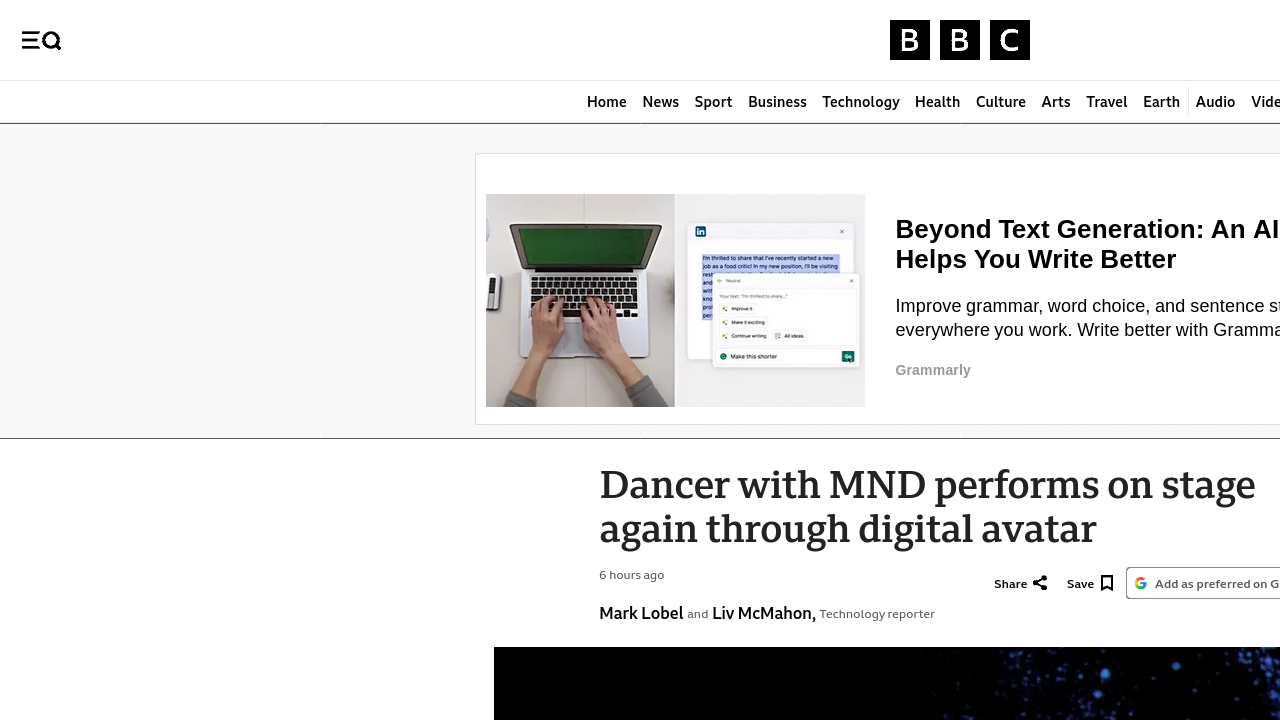Select Audio in the navigation bar
The image size is (1280, 720).
[x=1215, y=102]
